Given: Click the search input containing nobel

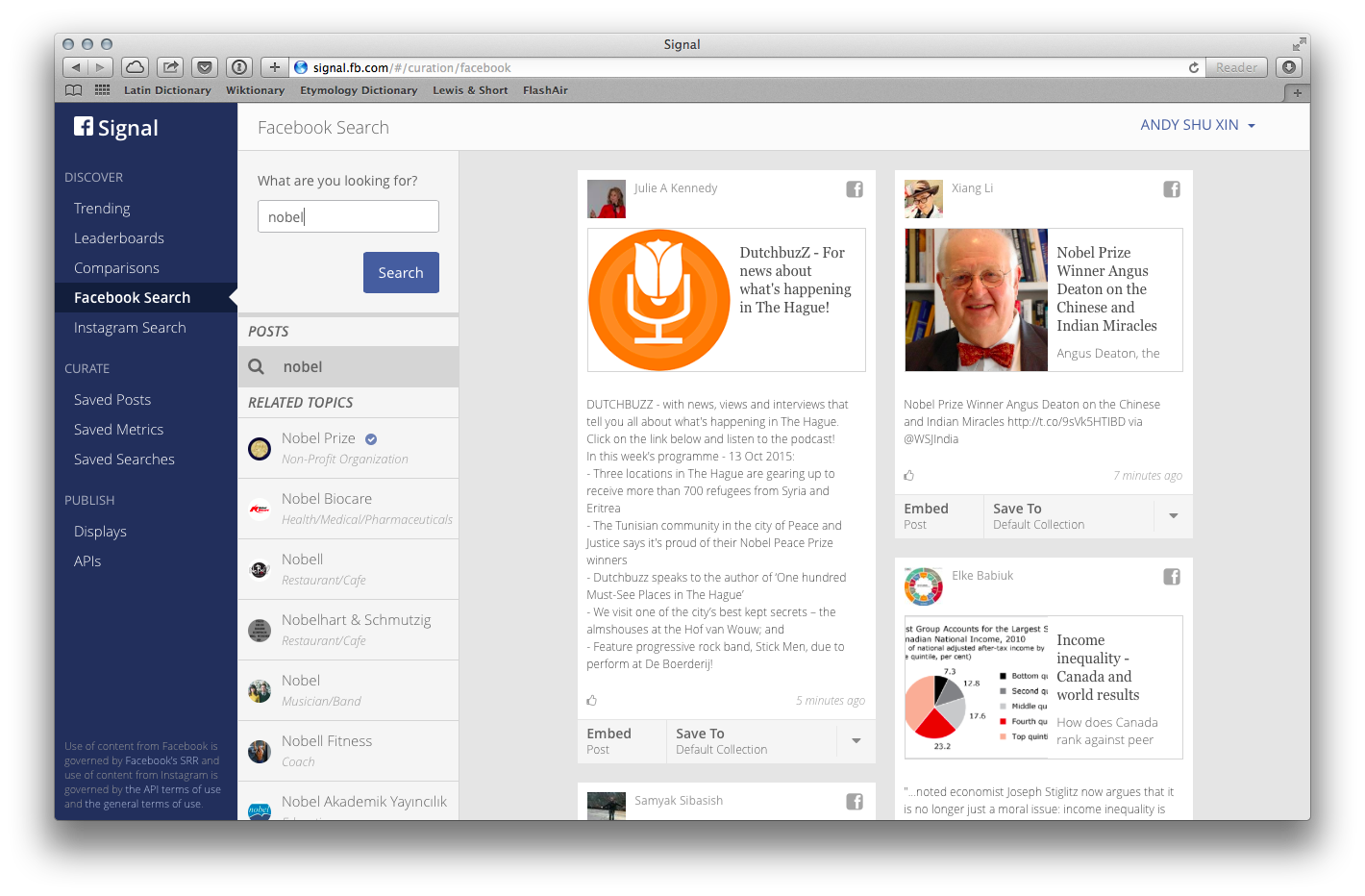Looking at the screenshot, I should point(348,216).
